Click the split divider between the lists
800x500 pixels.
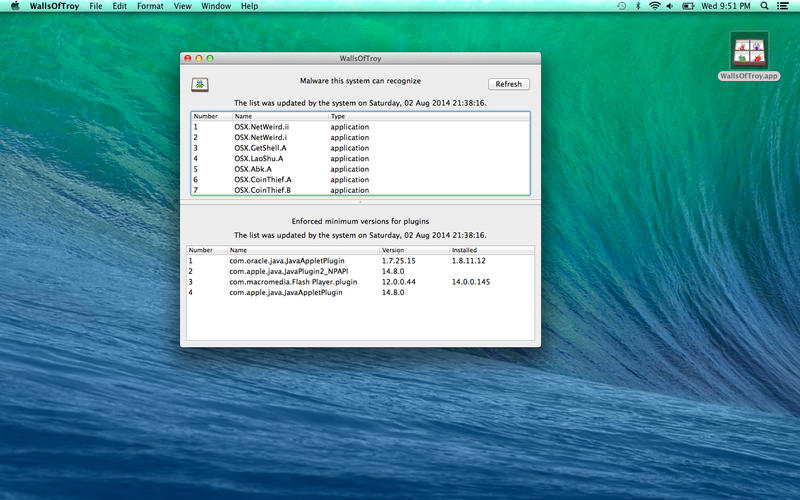coord(360,203)
